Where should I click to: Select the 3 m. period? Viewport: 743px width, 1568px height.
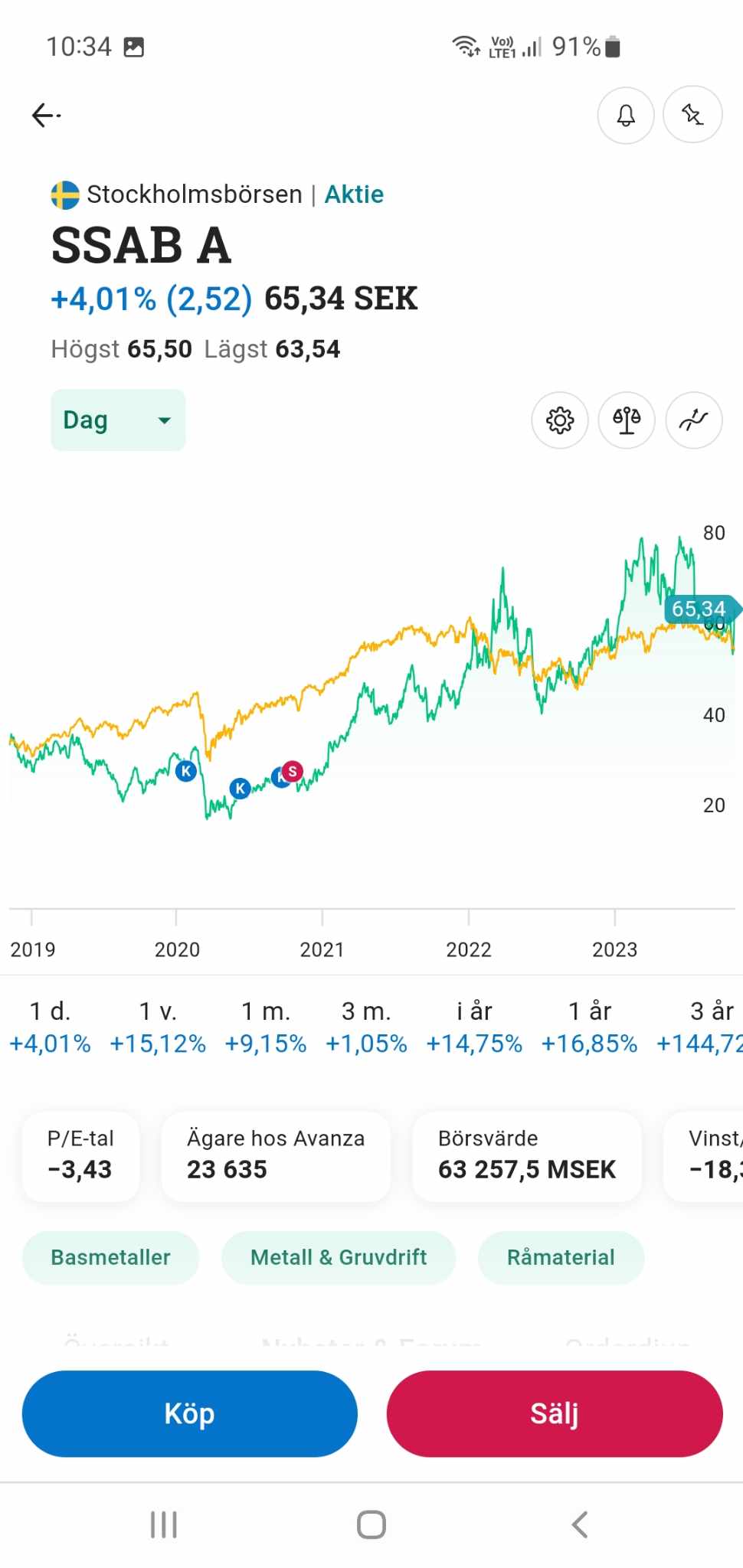tap(366, 1027)
